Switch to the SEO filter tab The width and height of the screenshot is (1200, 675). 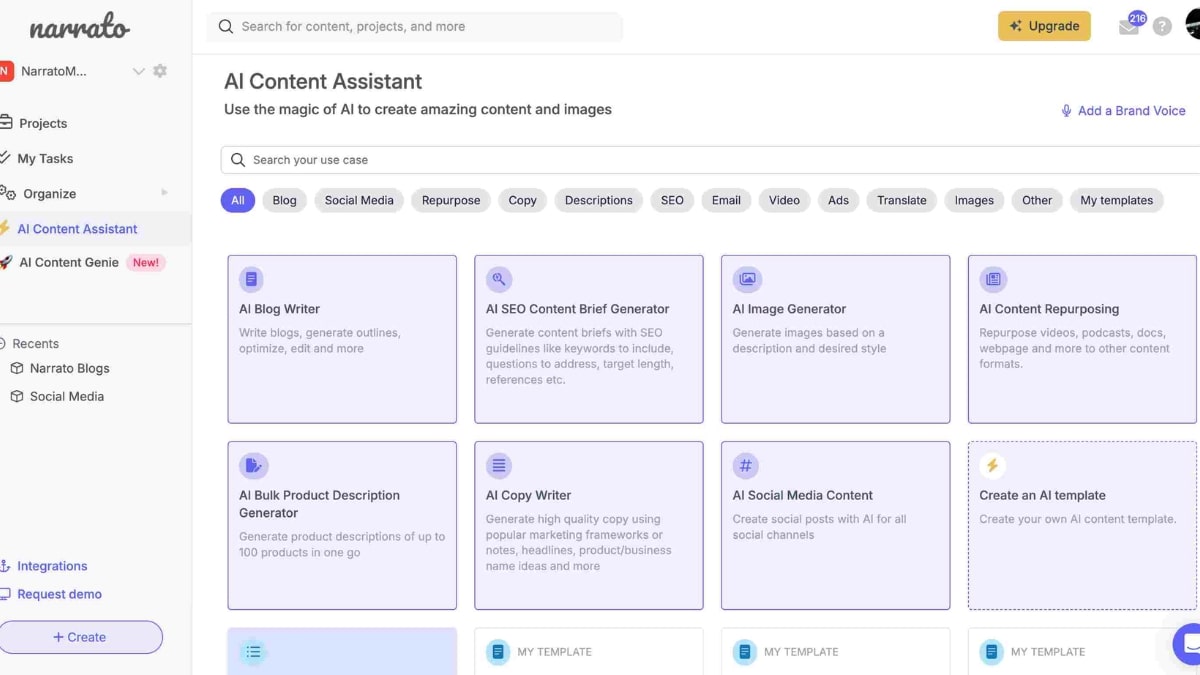[672, 200]
